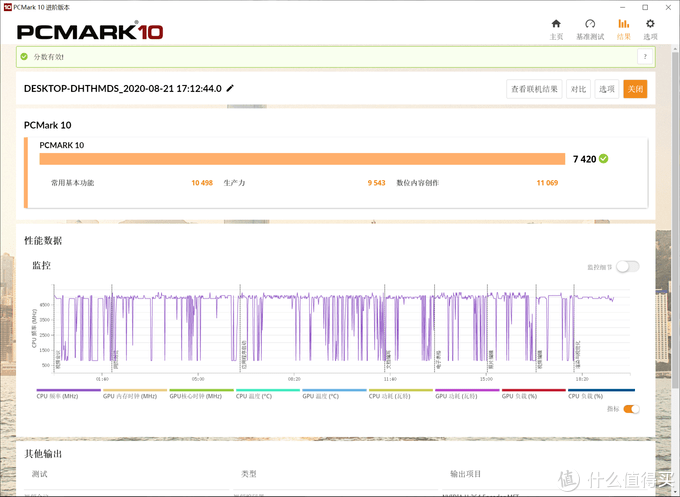Click the 01:40 time mark on chart

pos(102,379)
